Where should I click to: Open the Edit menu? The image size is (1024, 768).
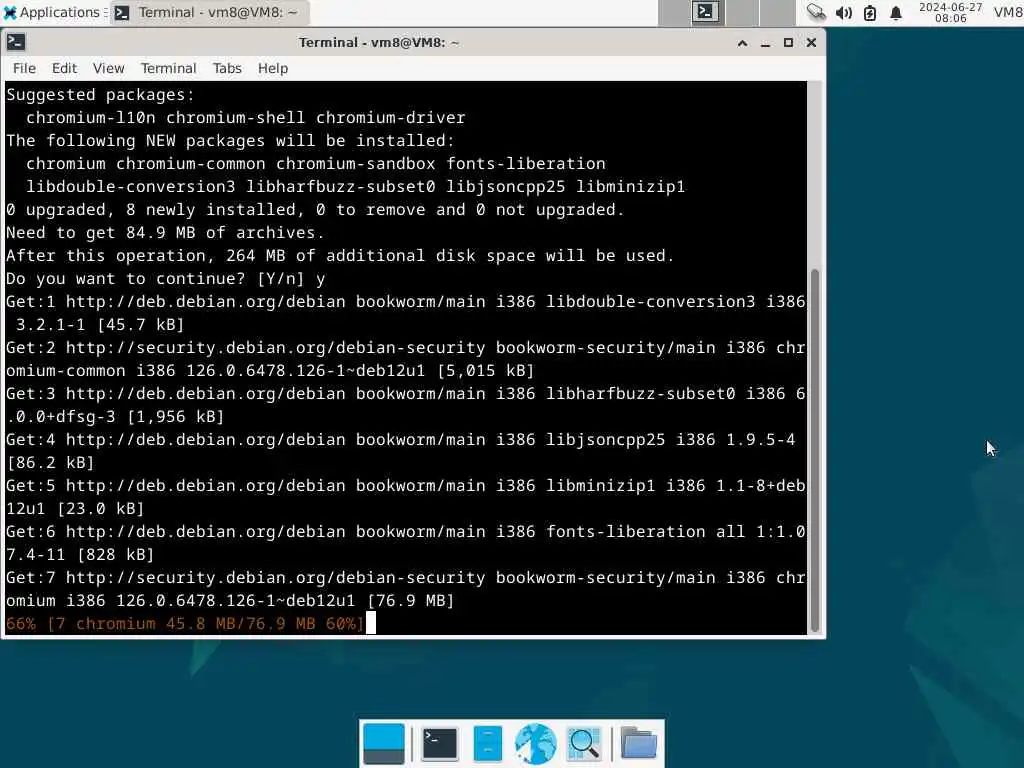click(64, 68)
